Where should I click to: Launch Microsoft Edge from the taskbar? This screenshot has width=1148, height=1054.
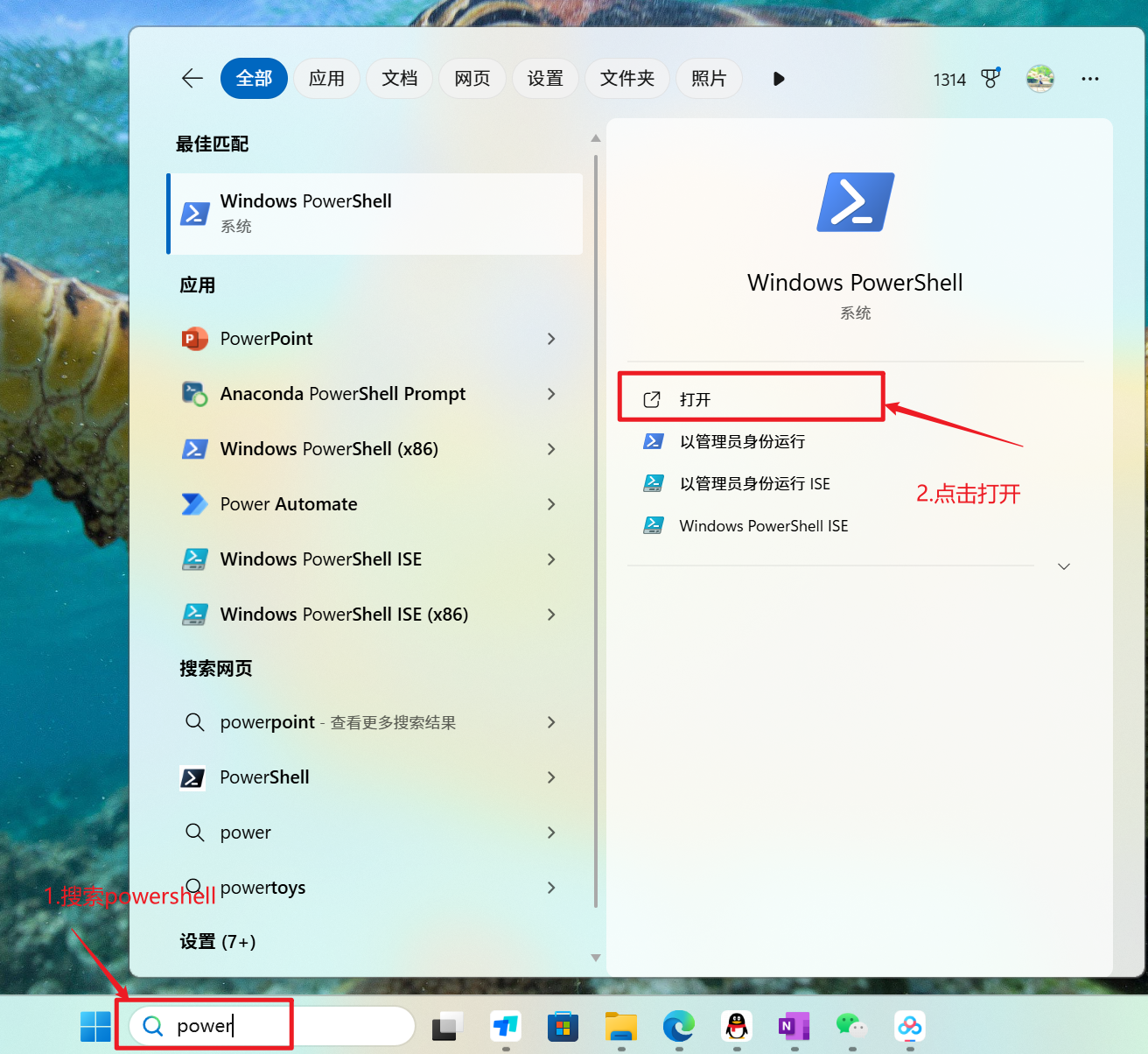tap(679, 1026)
